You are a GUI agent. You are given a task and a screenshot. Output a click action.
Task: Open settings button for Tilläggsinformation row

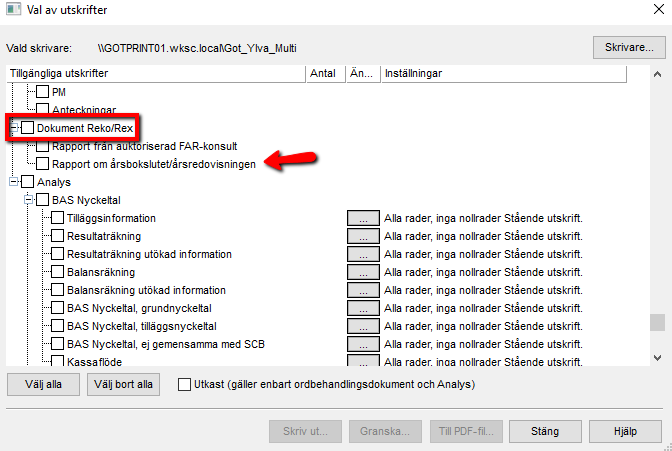pyautogui.click(x=363, y=218)
